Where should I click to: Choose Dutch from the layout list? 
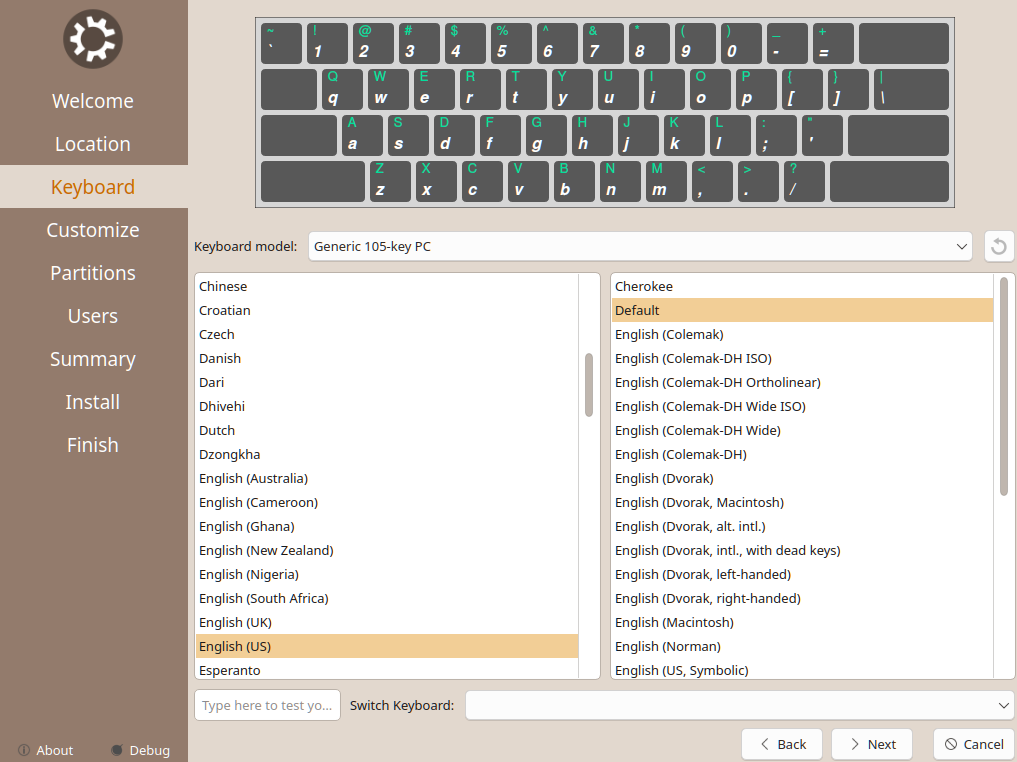click(217, 430)
